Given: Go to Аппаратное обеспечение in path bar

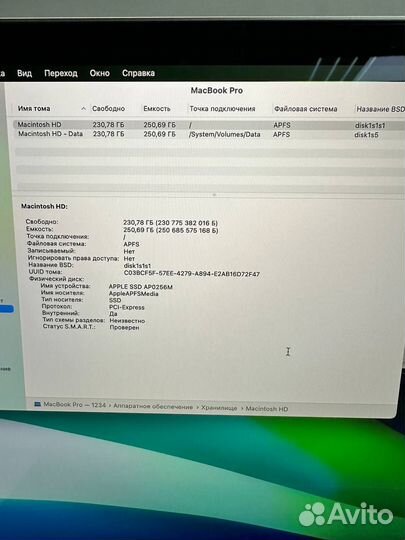Looking at the screenshot, I should [x=153, y=407].
